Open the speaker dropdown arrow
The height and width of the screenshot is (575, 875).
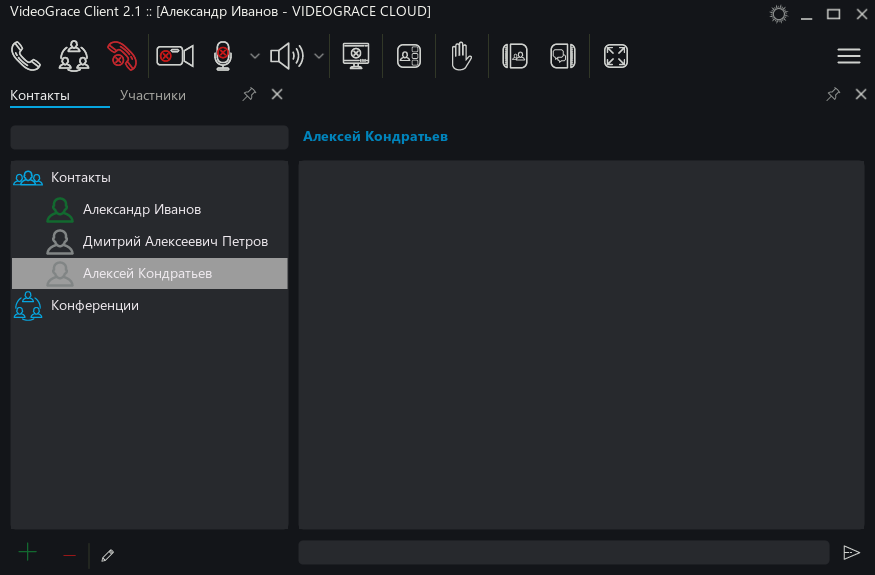(319, 56)
